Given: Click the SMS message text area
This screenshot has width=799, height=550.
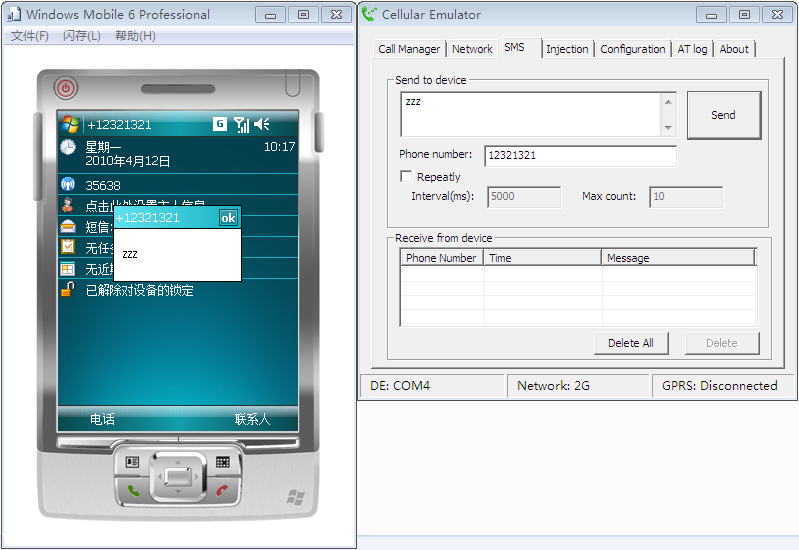Looking at the screenshot, I should click(531, 115).
